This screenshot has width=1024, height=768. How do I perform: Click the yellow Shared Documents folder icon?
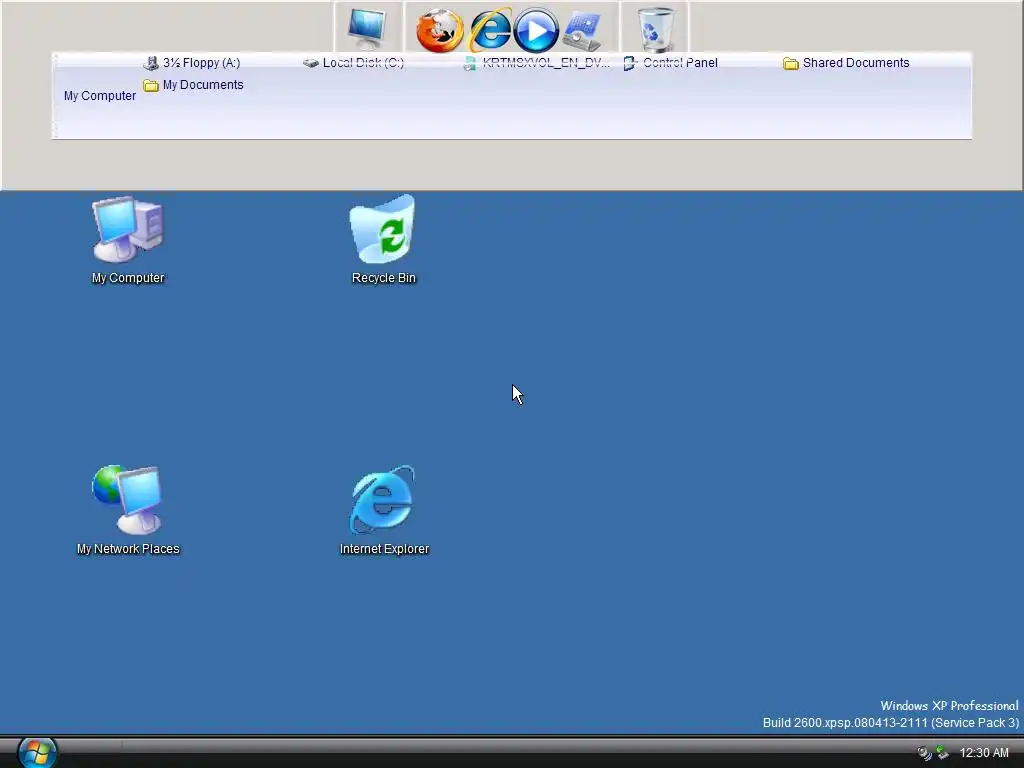tap(791, 63)
